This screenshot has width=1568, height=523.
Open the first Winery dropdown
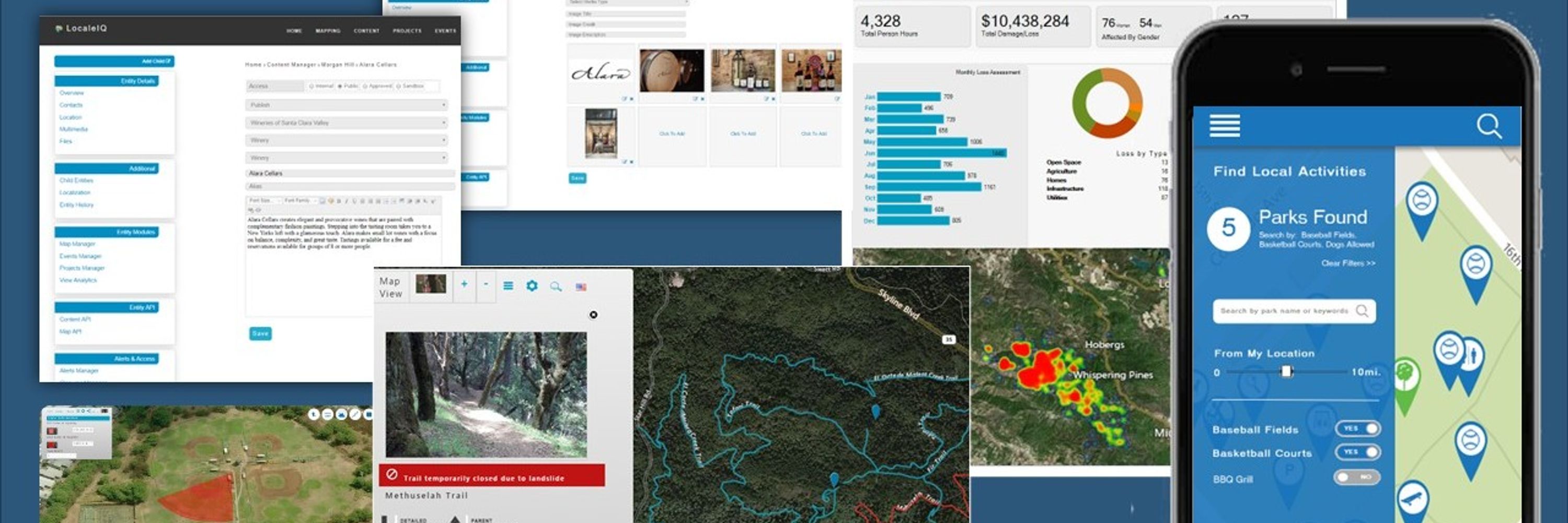point(347,141)
